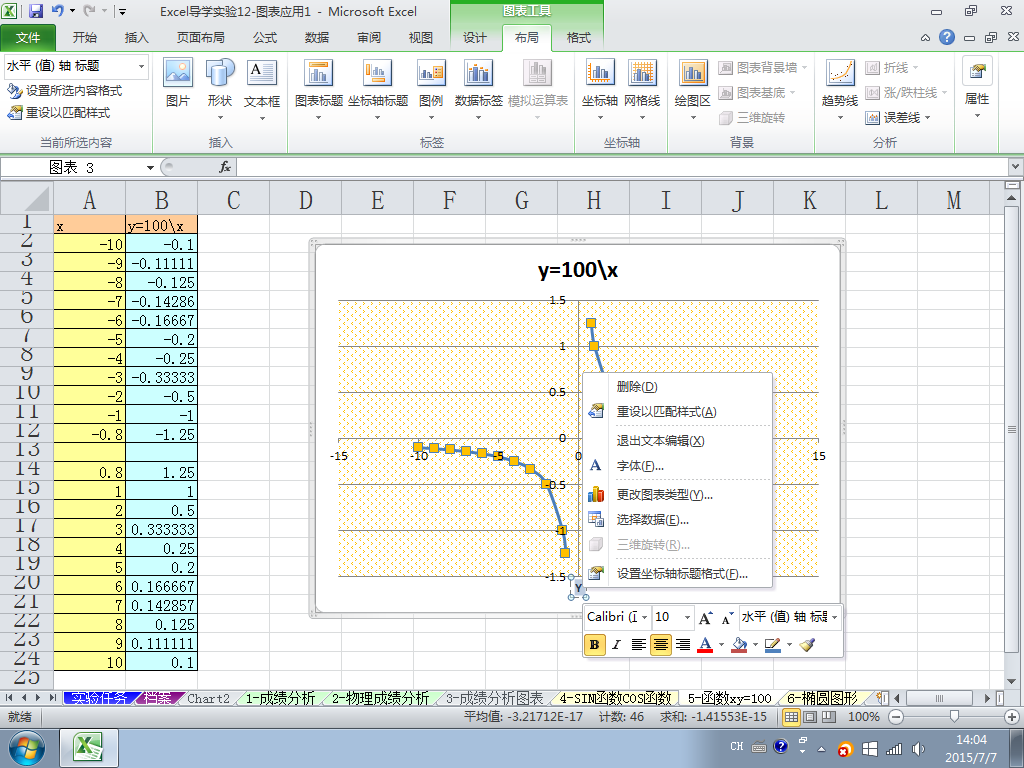Open the Name Box dropdown arrow
This screenshot has width=1024, height=768.
[x=150, y=168]
